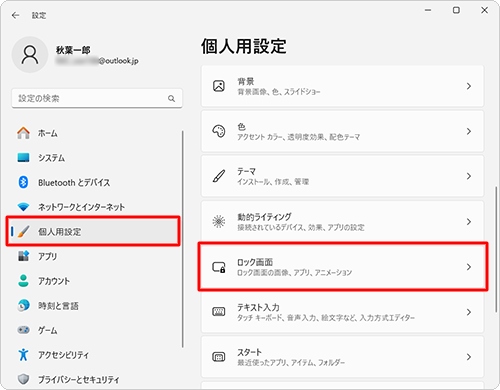Click the アクセシビリティ figure icon
This screenshot has width=500, height=390.
[x=23, y=355]
